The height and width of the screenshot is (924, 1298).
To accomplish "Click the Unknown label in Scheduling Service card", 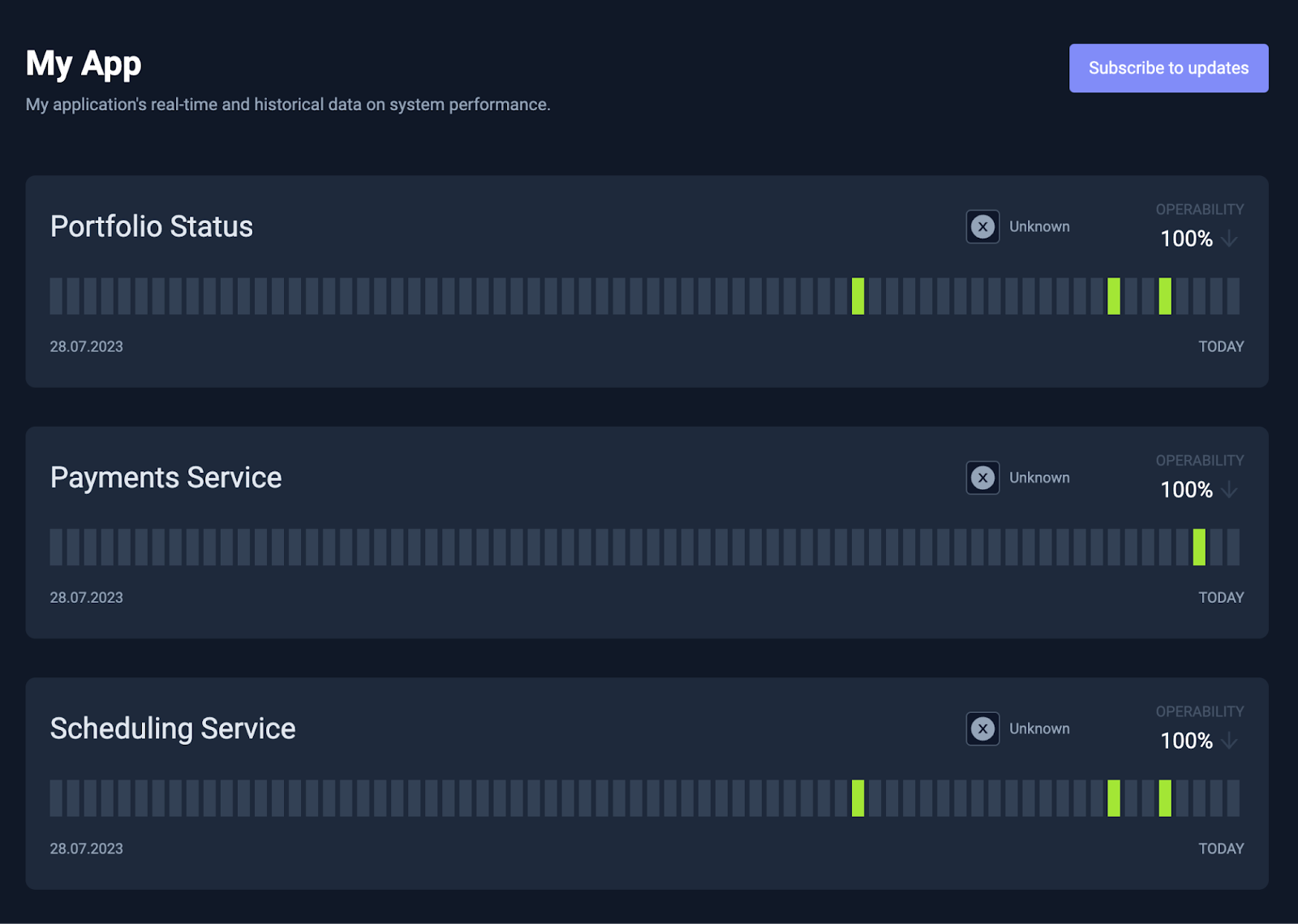I will 1039,728.
